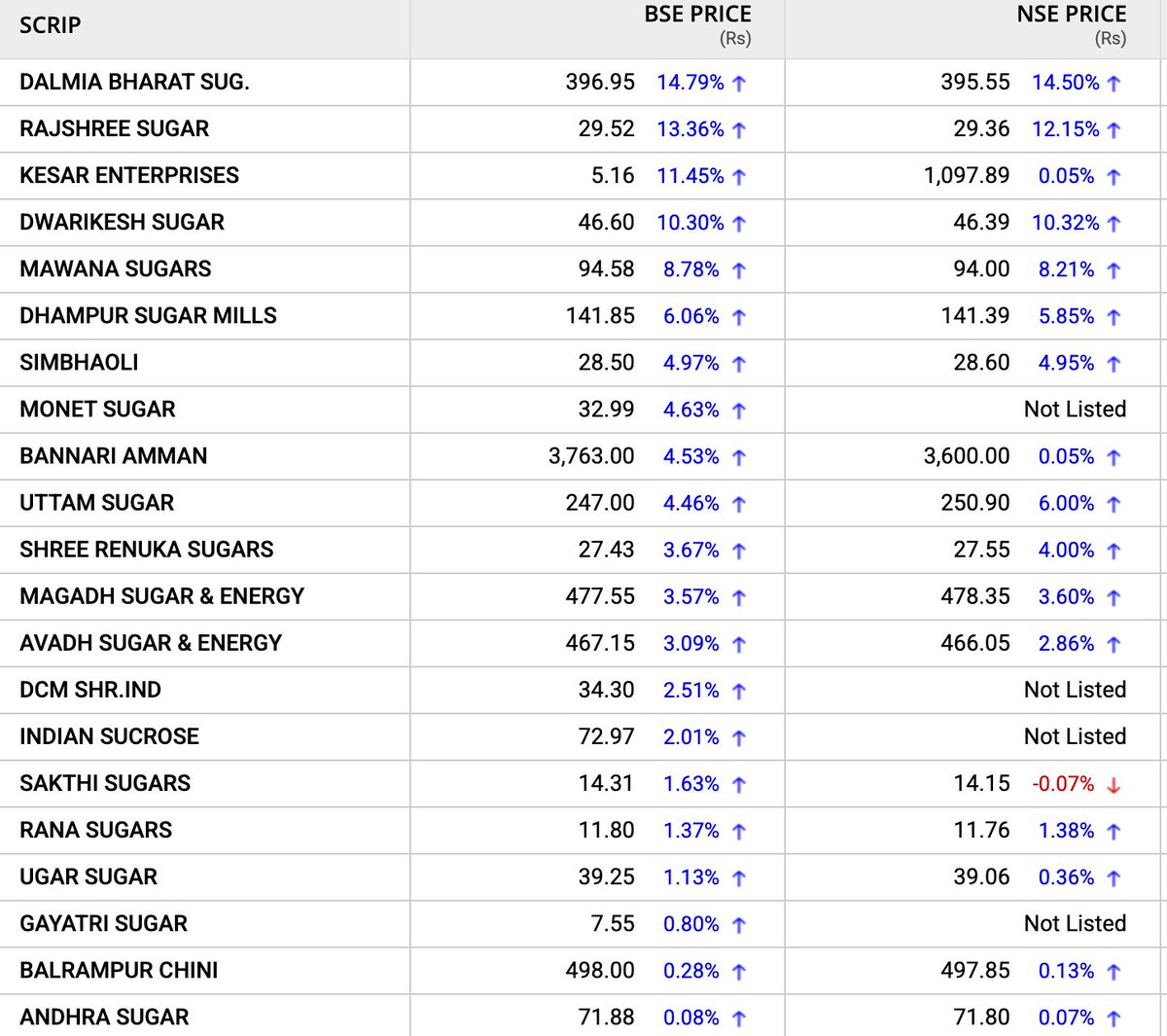This screenshot has width=1167, height=1036.
Task: Click BSE price 467.15 for Avadh Sugar
Action: (600, 642)
